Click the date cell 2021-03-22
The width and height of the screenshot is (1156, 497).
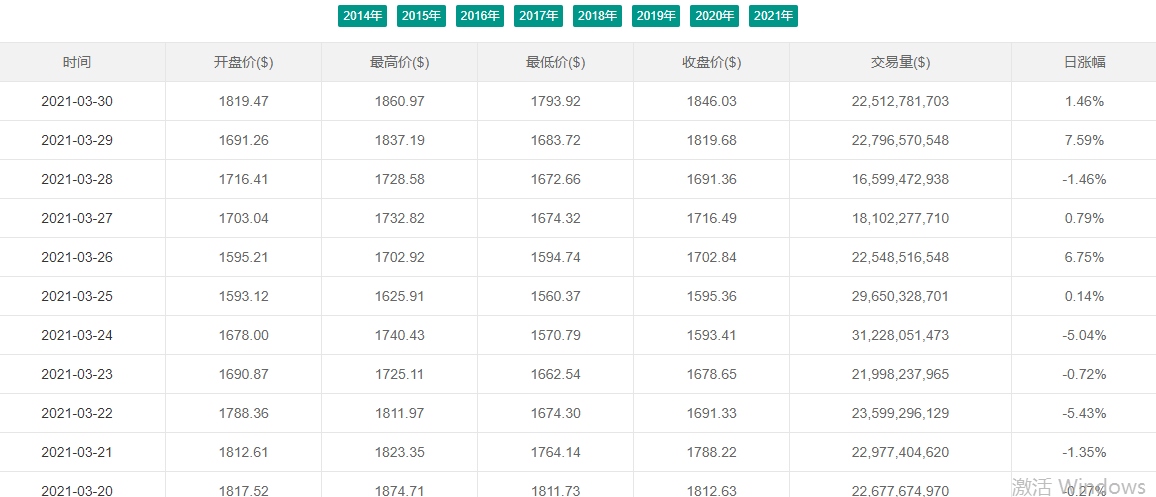[77, 414]
